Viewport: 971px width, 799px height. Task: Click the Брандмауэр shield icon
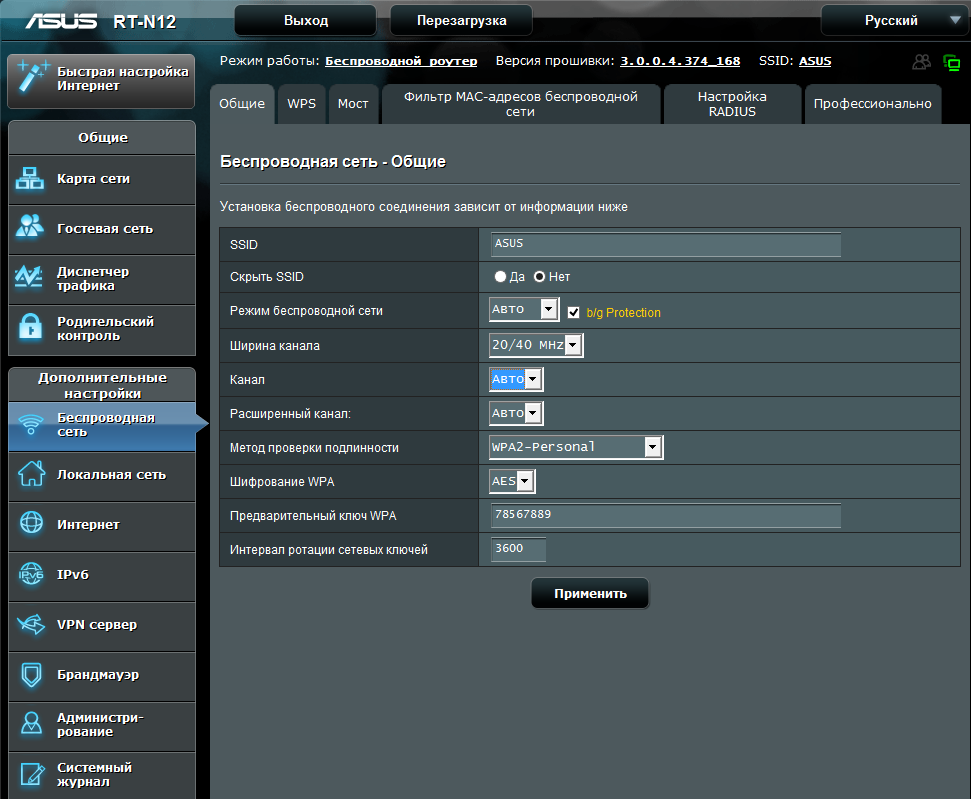(31, 675)
